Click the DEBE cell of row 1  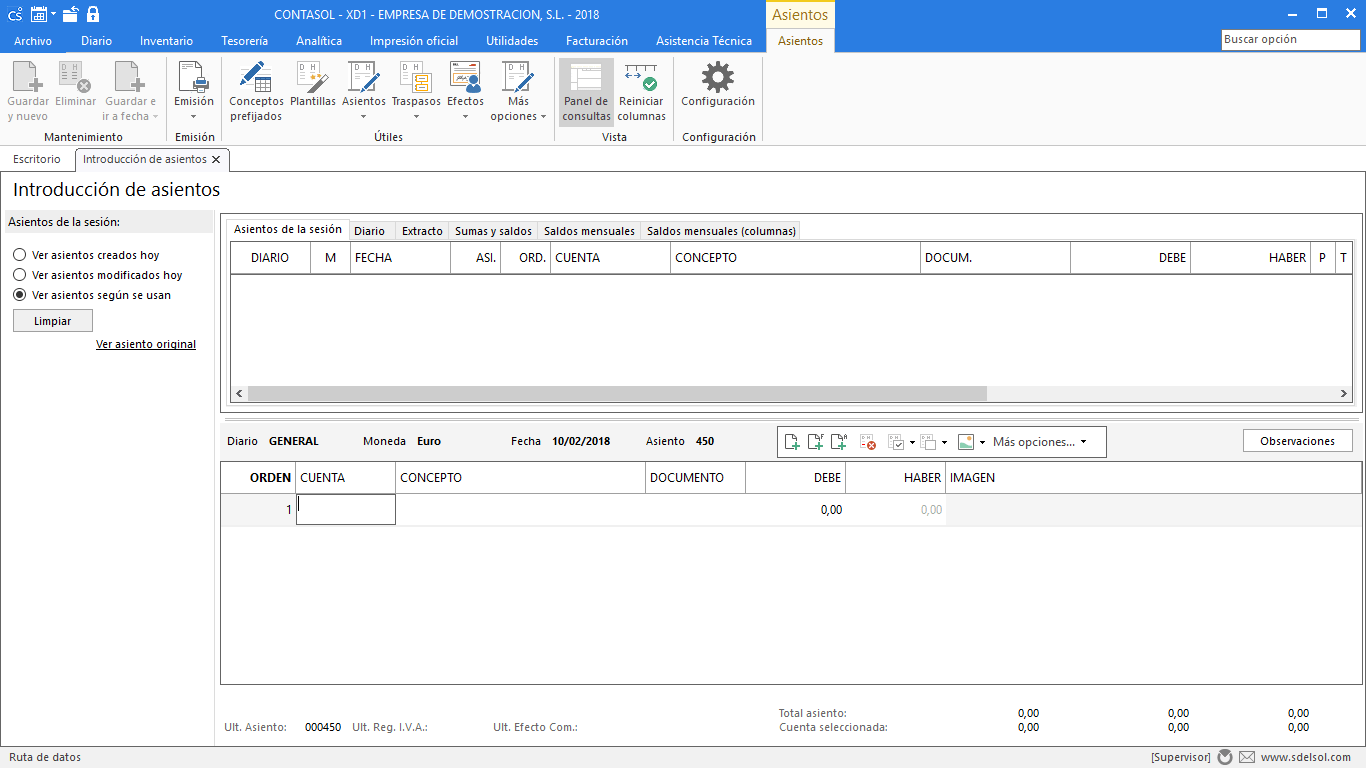pos(796,509)
